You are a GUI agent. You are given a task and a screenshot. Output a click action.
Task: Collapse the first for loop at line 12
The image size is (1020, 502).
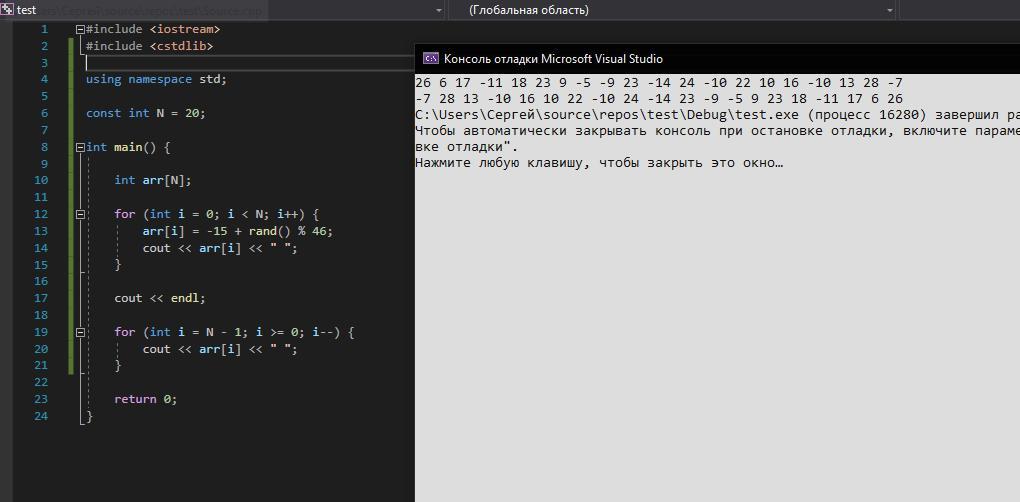(x=80, y=214)
